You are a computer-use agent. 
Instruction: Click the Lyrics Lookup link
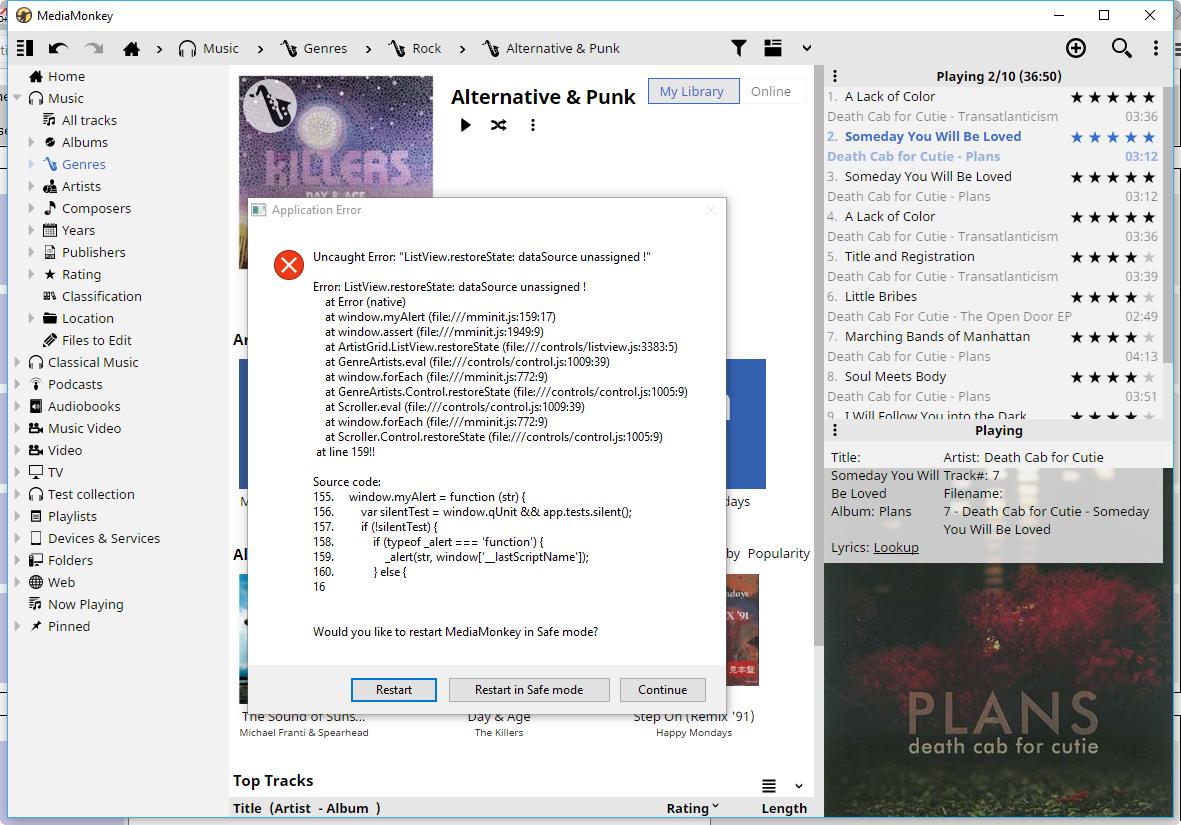[x=895, y=547]
